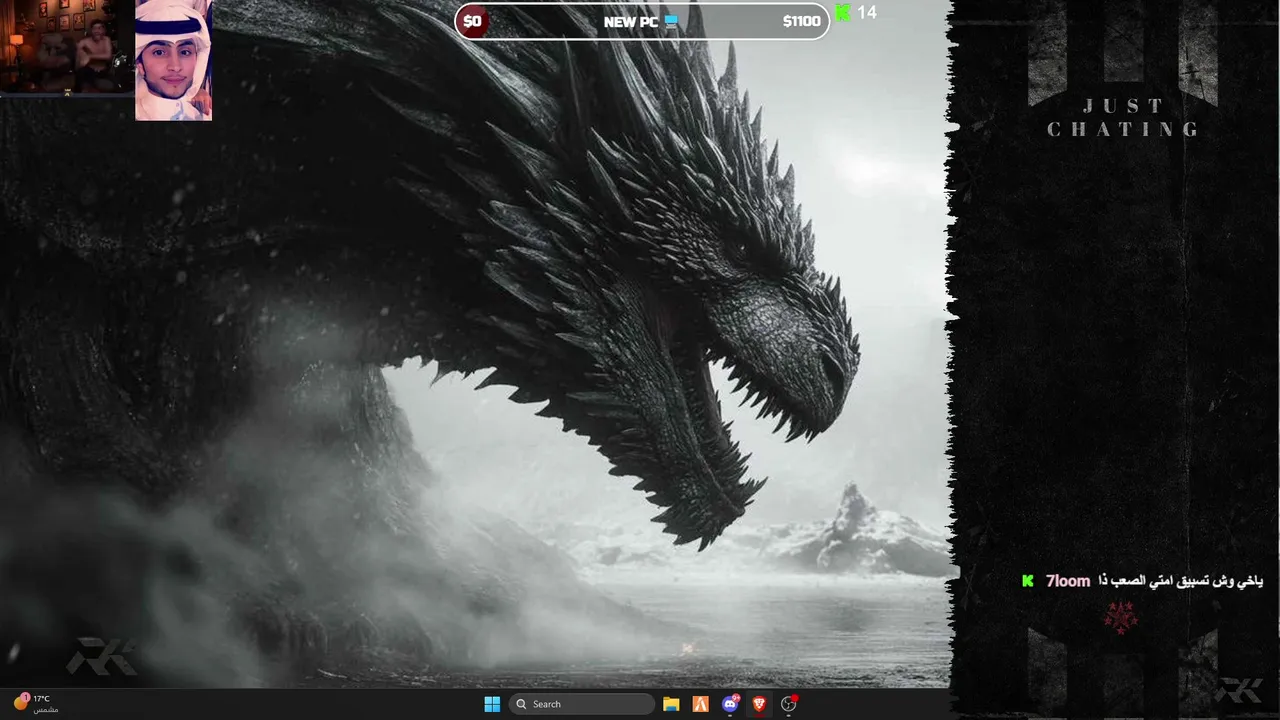Screen dimensions: 1280x720
Task: Click the green Kick viewer count icon
Action: coord(843,13)
